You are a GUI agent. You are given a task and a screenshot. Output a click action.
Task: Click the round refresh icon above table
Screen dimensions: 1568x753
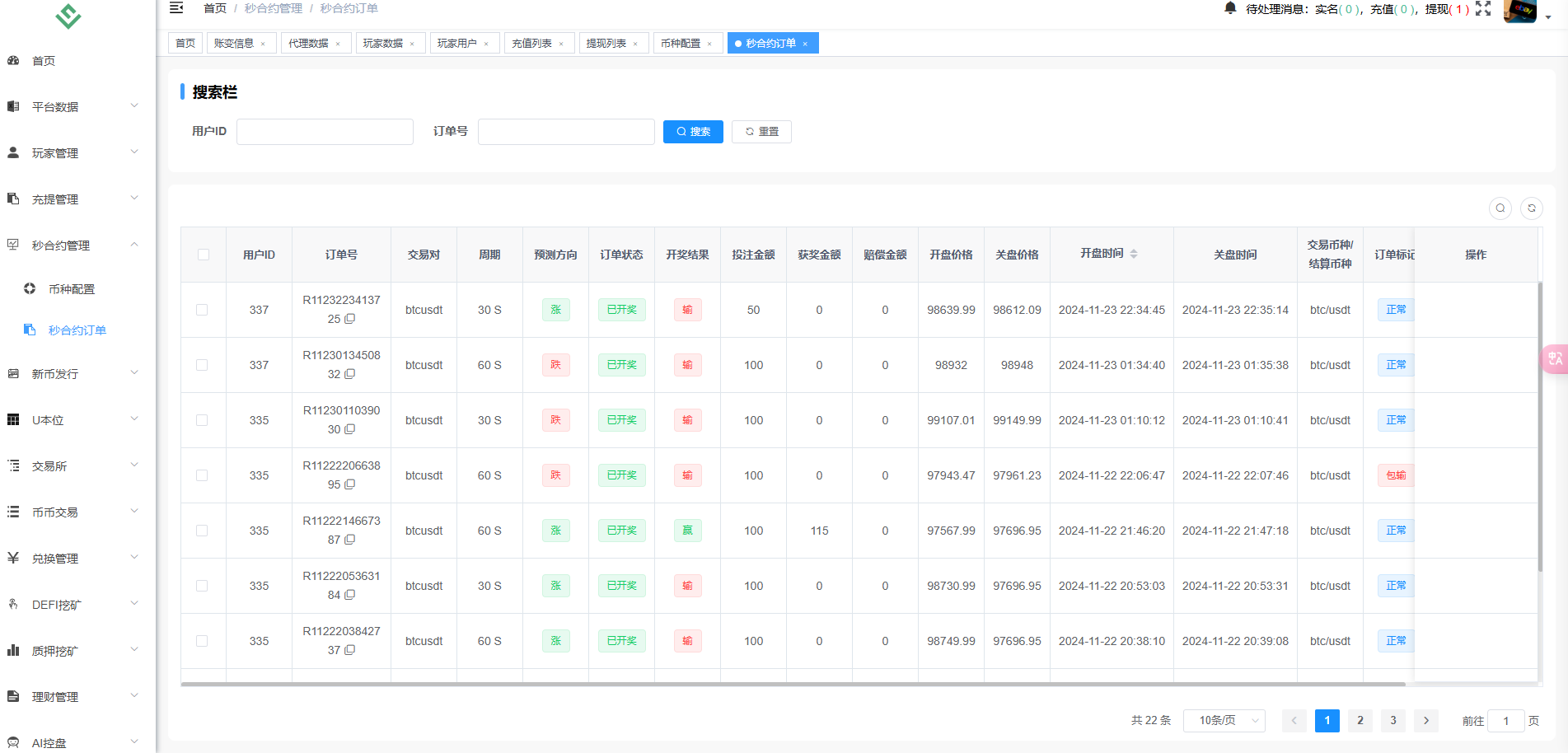pyautogui.click(x=1532, y=208)
